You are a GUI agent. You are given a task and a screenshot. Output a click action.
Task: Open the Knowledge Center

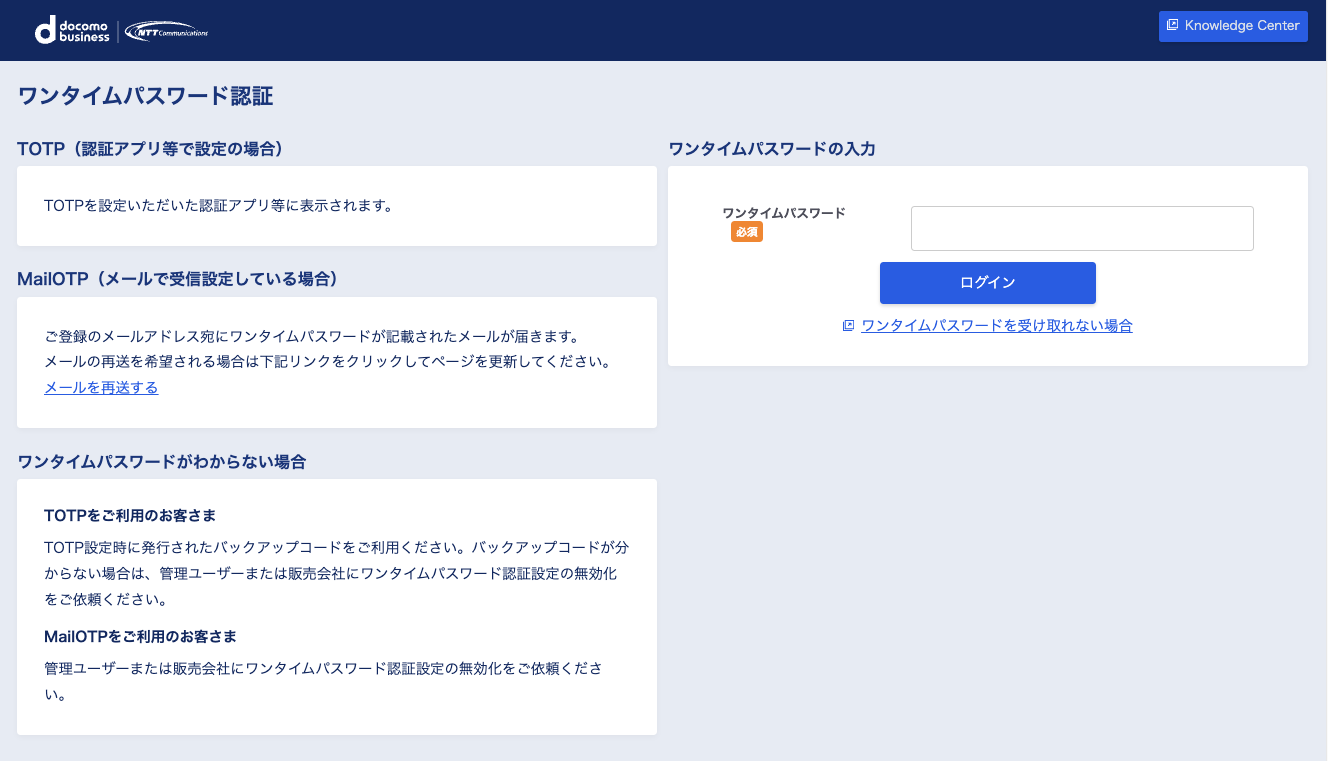pos(1233,26)
